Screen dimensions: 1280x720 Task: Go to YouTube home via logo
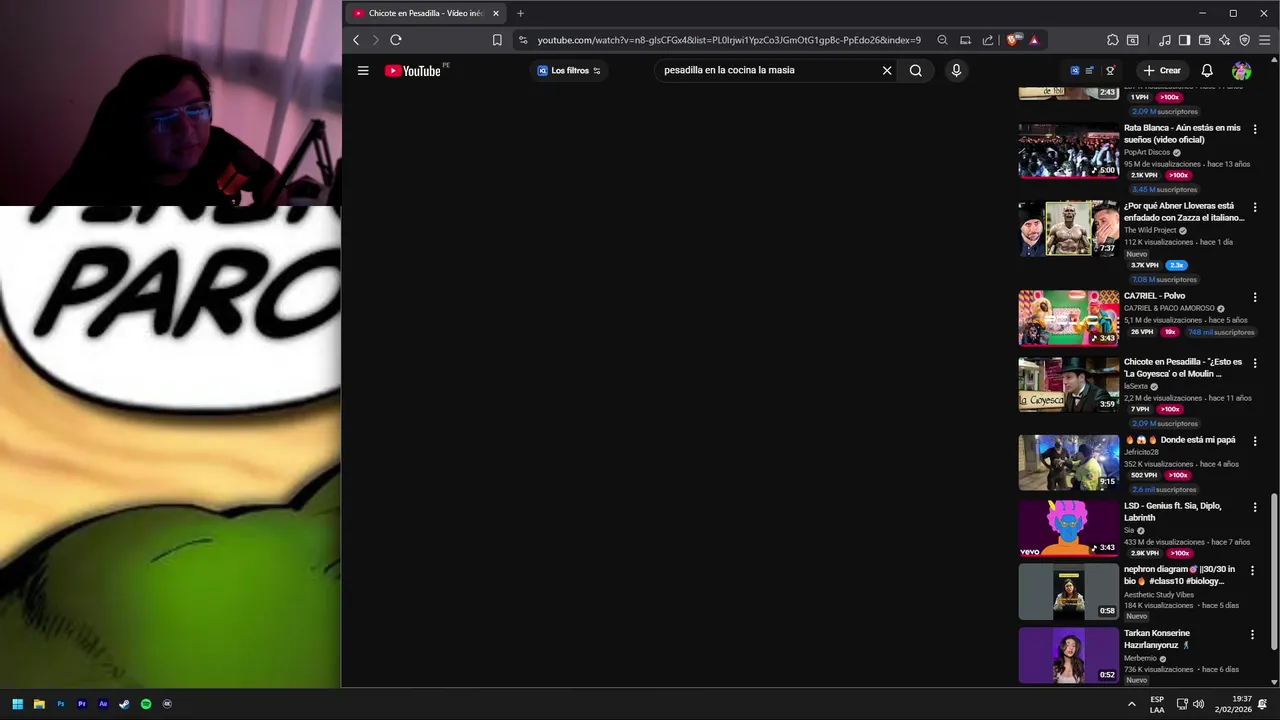click(412, 70)
